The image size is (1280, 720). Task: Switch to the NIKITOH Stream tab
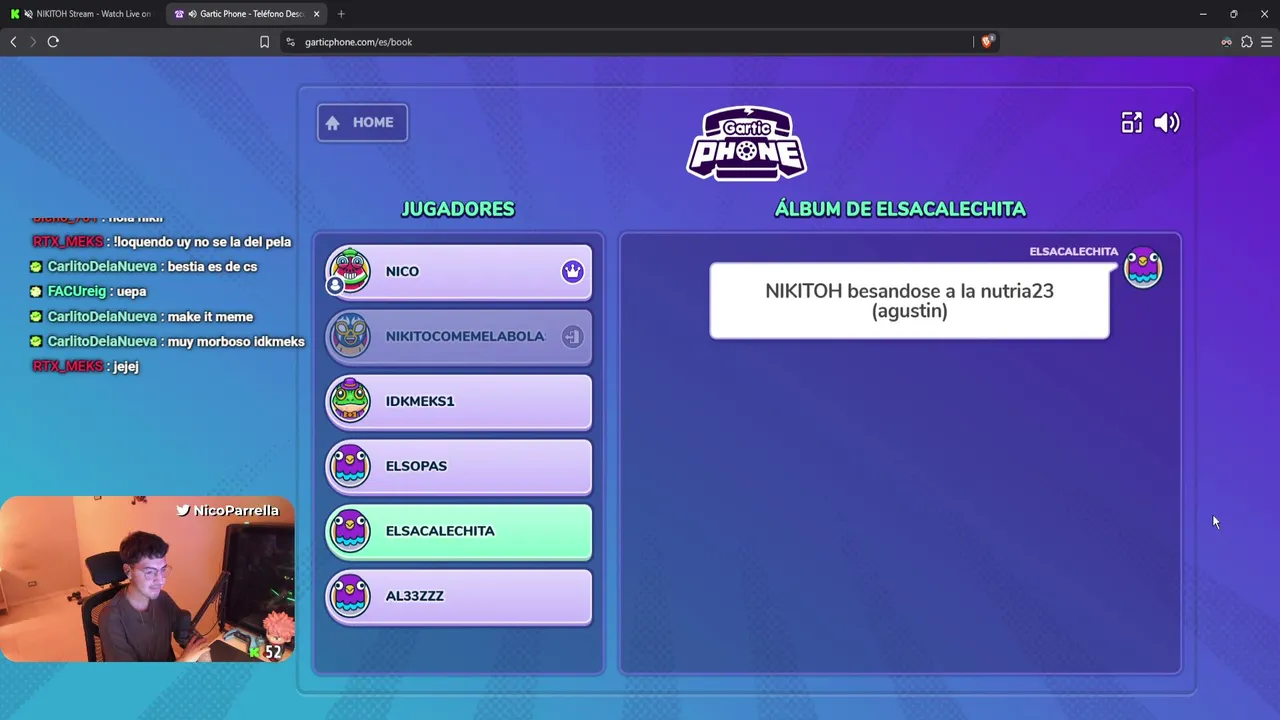(82, 14)
